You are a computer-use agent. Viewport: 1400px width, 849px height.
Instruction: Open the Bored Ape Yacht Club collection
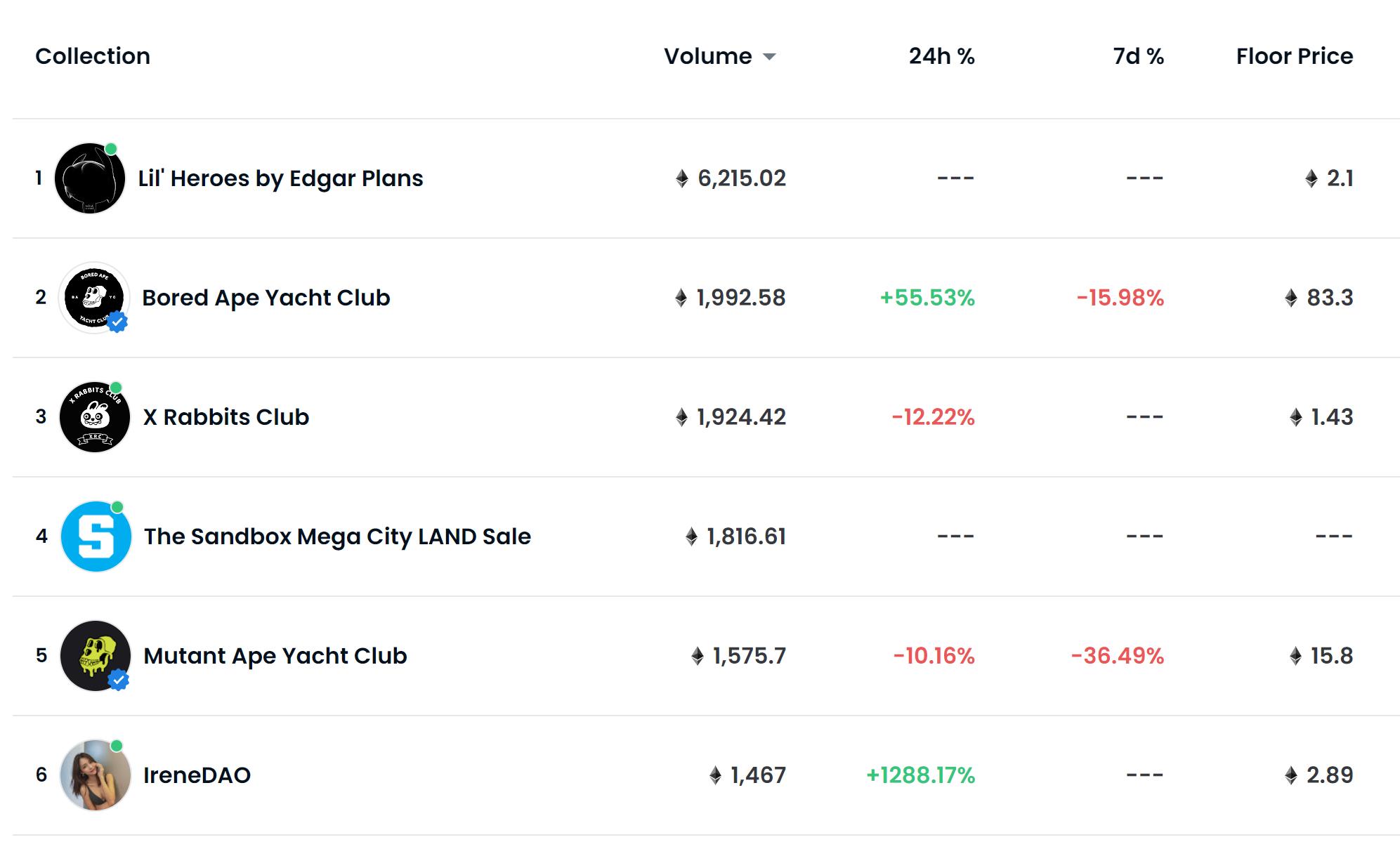[x=266, y=297]
